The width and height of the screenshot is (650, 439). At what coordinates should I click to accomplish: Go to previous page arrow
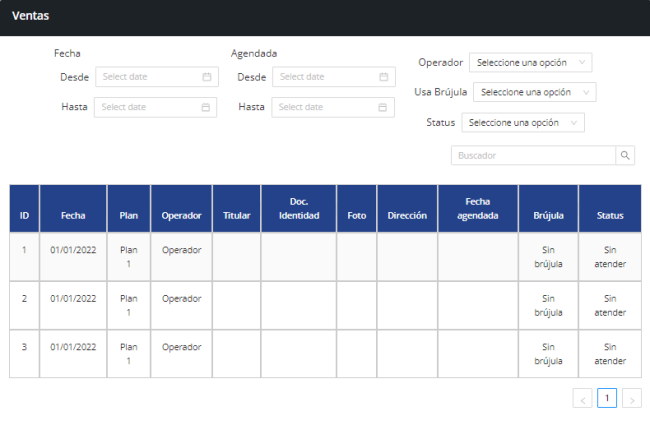click(x=583, y=399)
